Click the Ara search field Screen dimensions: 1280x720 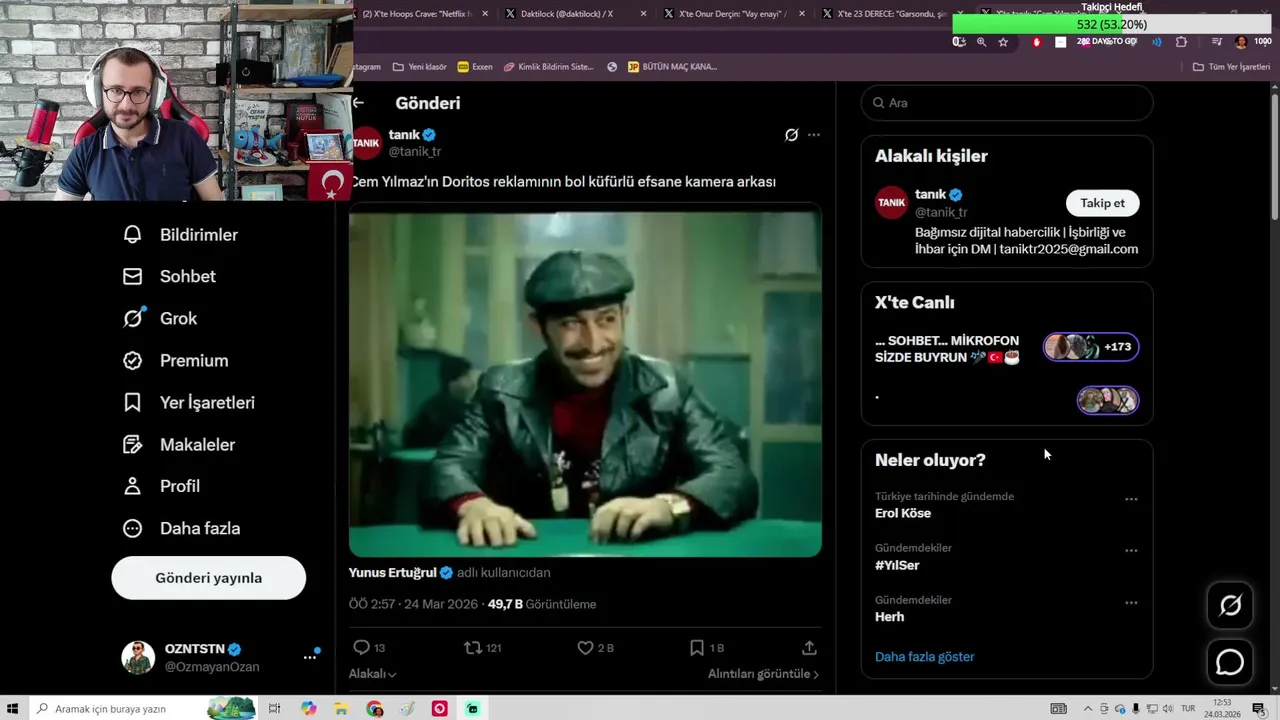coord(1007,103)
